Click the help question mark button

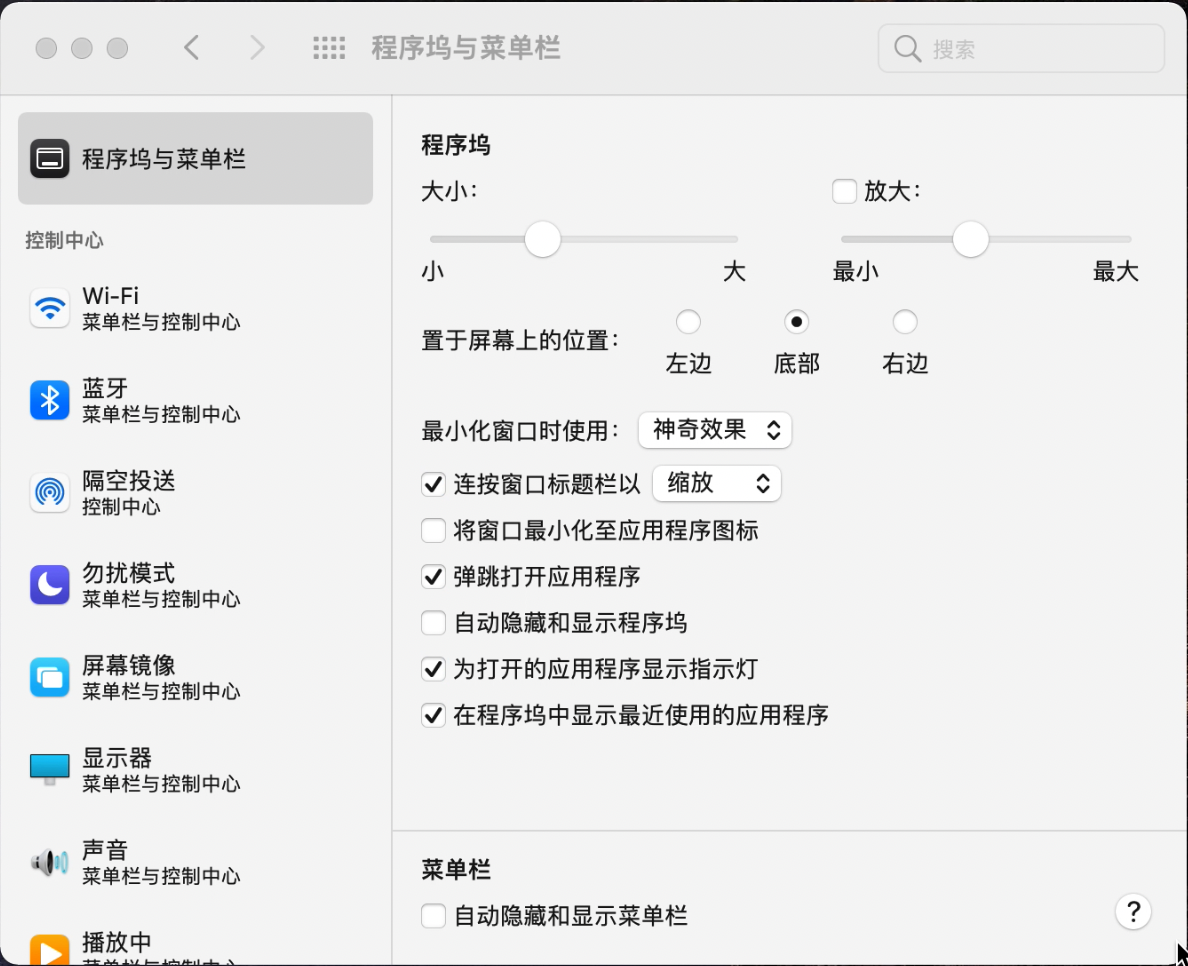(x=1133, y=912)
